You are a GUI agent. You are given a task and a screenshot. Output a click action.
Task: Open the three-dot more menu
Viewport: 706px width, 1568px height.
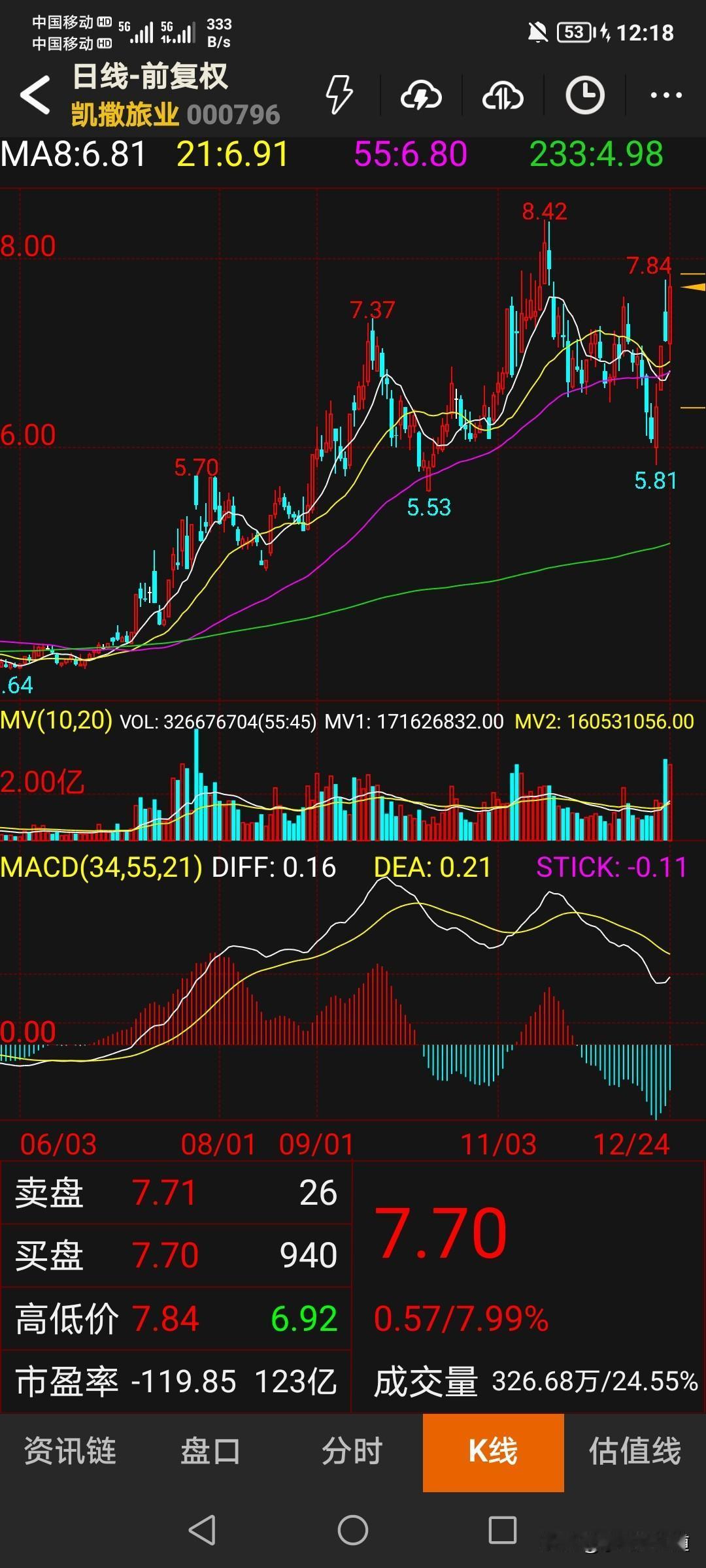coord(666,95)
